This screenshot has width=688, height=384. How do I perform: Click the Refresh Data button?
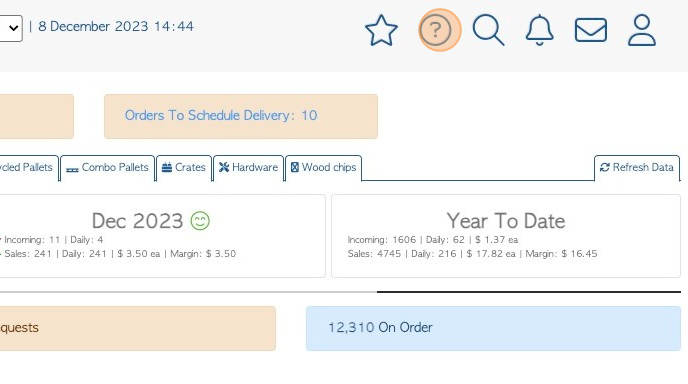[637, 168]
